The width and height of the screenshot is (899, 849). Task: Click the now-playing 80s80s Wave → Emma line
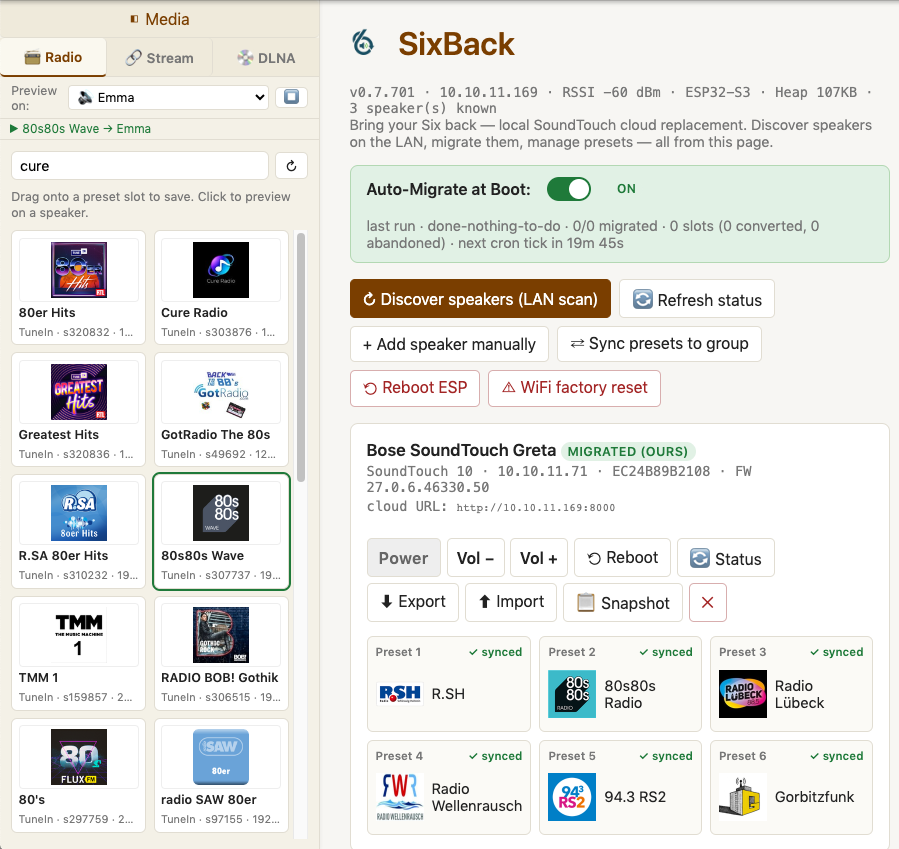tap(80, 129)
